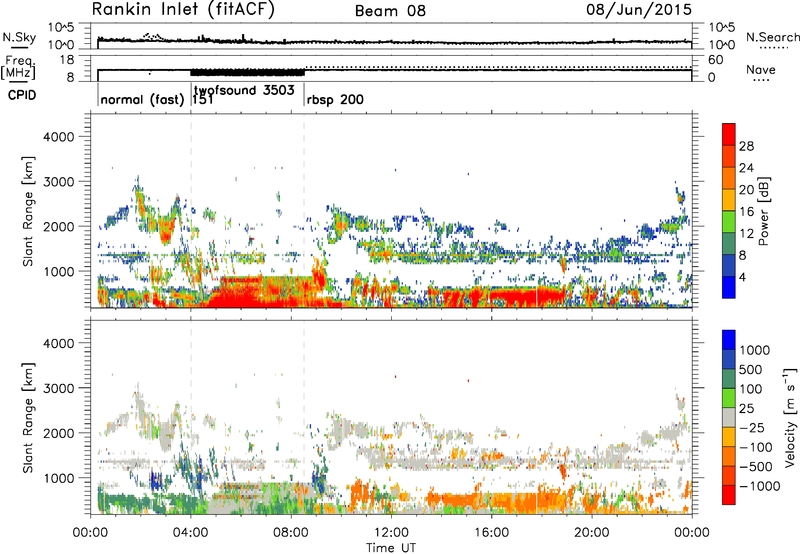This screenshot has height=554, width=800.
Task: Click the 'Time UT' x-axis label
Action: pos(391,548)
